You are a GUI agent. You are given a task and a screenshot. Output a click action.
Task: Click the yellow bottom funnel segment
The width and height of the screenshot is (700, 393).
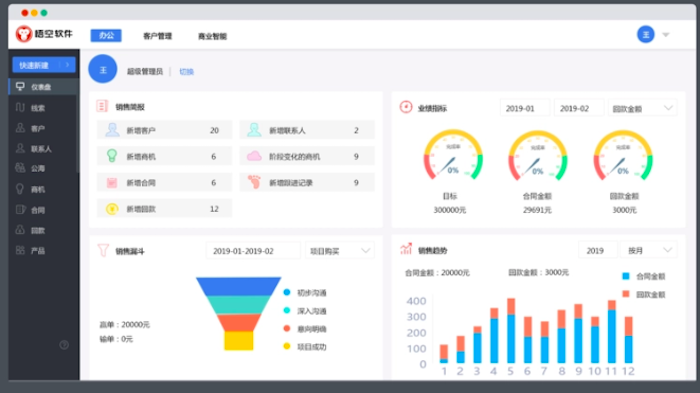(x=238, y=340)
